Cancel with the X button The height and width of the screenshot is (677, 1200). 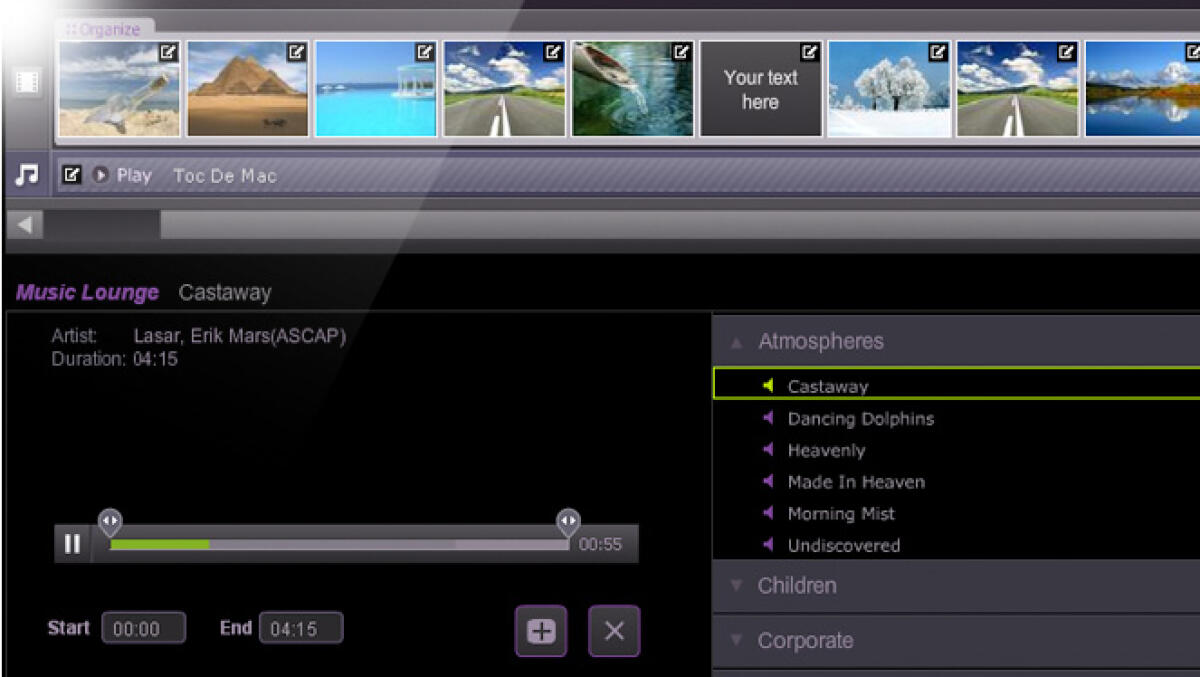(614, 631)
